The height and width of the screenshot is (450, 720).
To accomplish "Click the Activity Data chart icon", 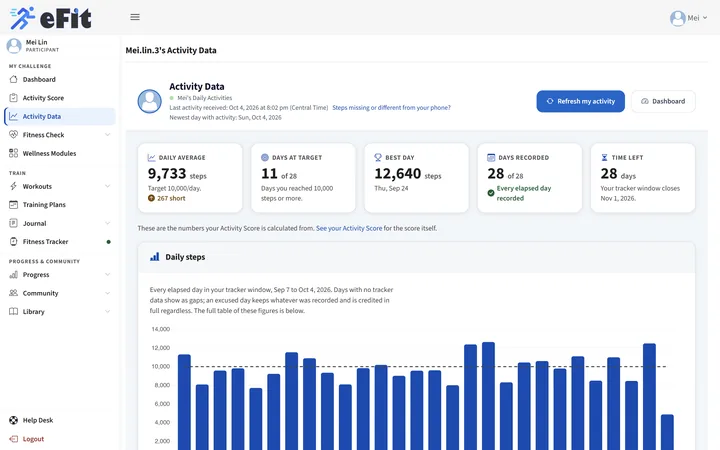I will click(x=13, y=116).
